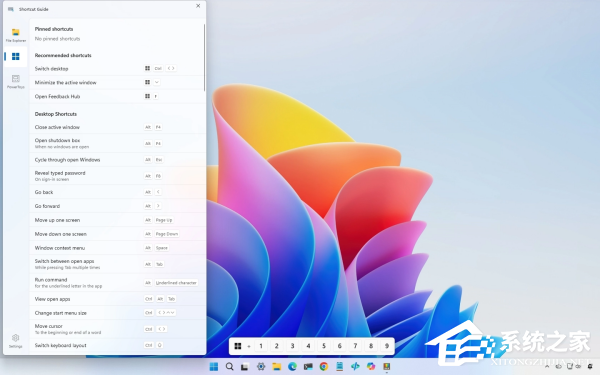Viewport: 600px width, 375px height.
Task: Open the PowerToys section in sidebar
Action: tap(16, 82)
